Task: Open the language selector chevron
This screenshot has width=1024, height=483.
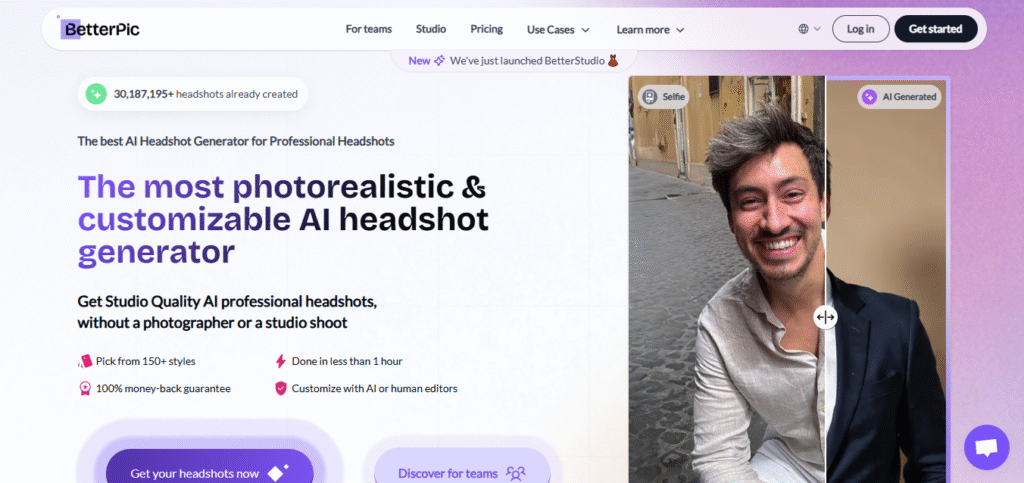Action: [x=817, y=29]
